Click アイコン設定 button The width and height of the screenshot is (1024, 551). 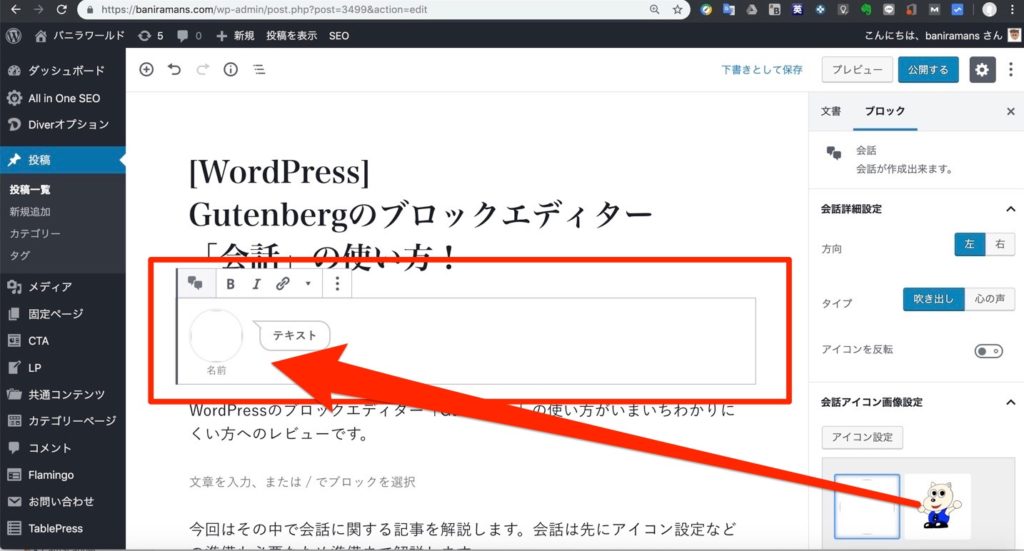click(862, 437)
